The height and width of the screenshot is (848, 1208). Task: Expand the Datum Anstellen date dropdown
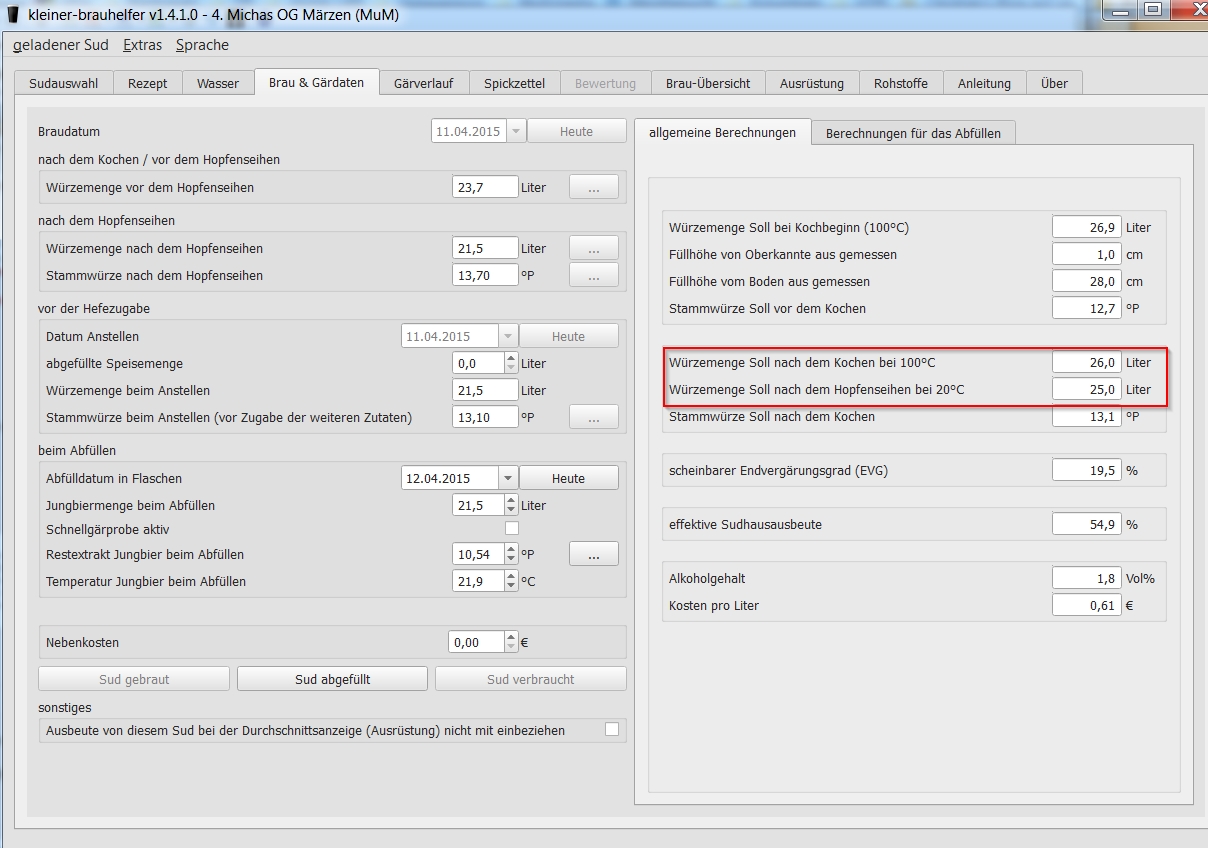click(508, 336)
